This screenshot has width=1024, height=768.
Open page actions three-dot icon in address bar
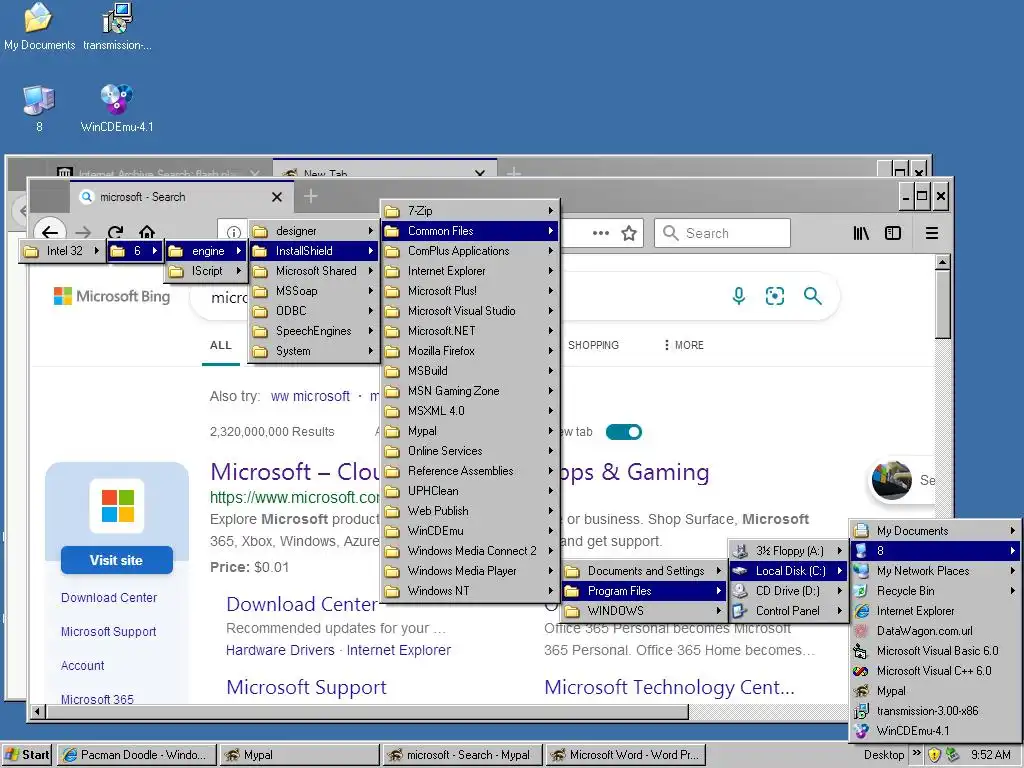point(601,233)
